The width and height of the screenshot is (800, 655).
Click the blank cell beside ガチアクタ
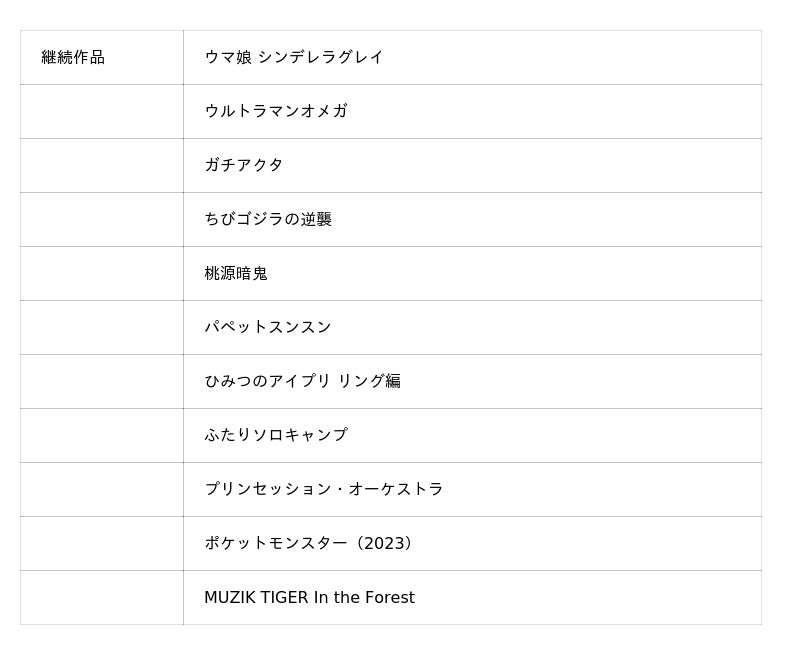click(102, 165)
